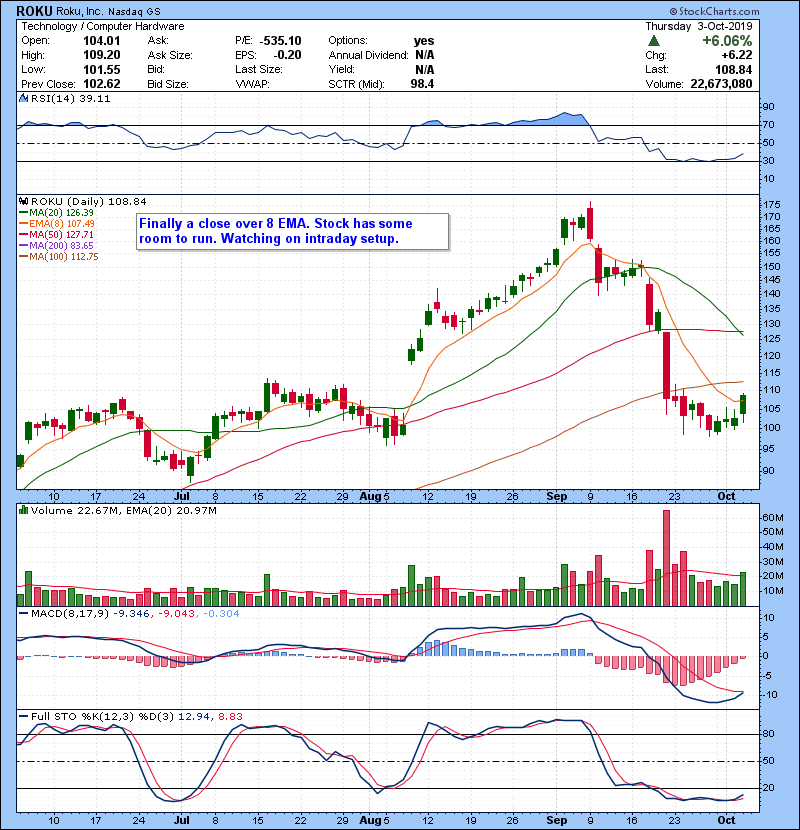Click the blue annotation about 8 EMA close
The width and height of the screenshot is (800, 830).
click(x=290, y=231)
